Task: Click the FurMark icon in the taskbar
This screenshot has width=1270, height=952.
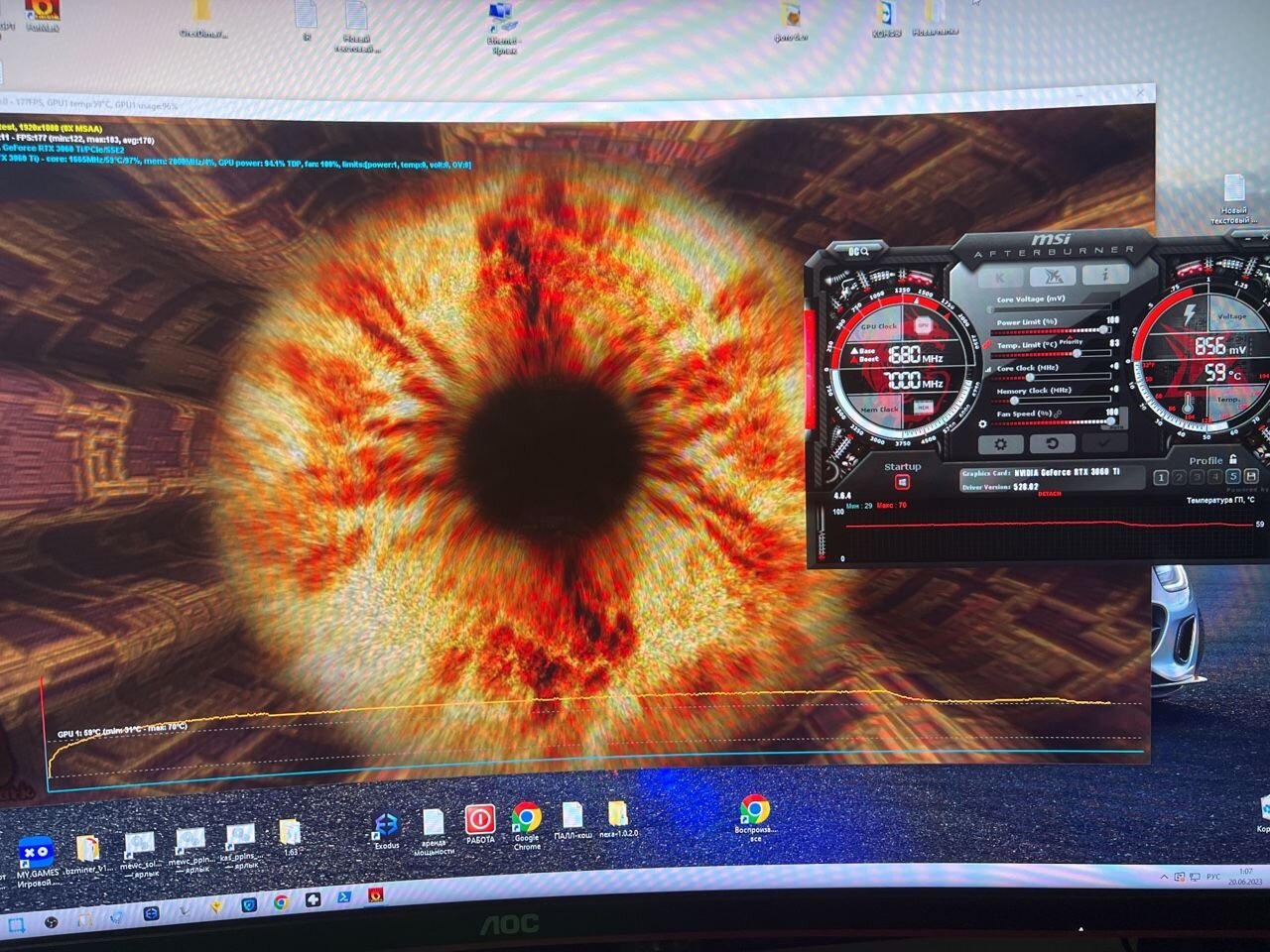Action: tap(376, 895)
